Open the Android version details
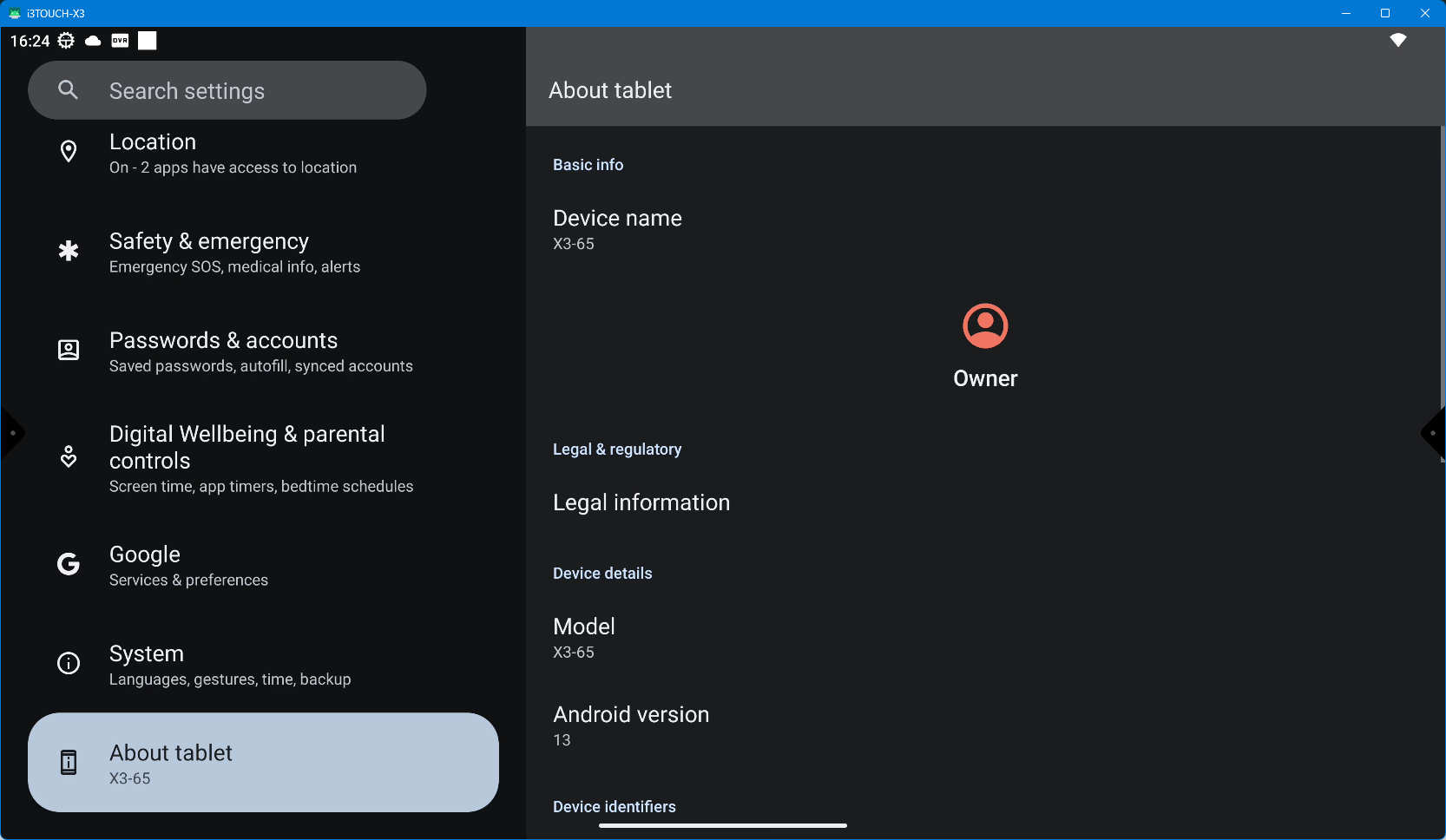The image size is (1446, 840). pyautogui.click(x=631, y=726)
